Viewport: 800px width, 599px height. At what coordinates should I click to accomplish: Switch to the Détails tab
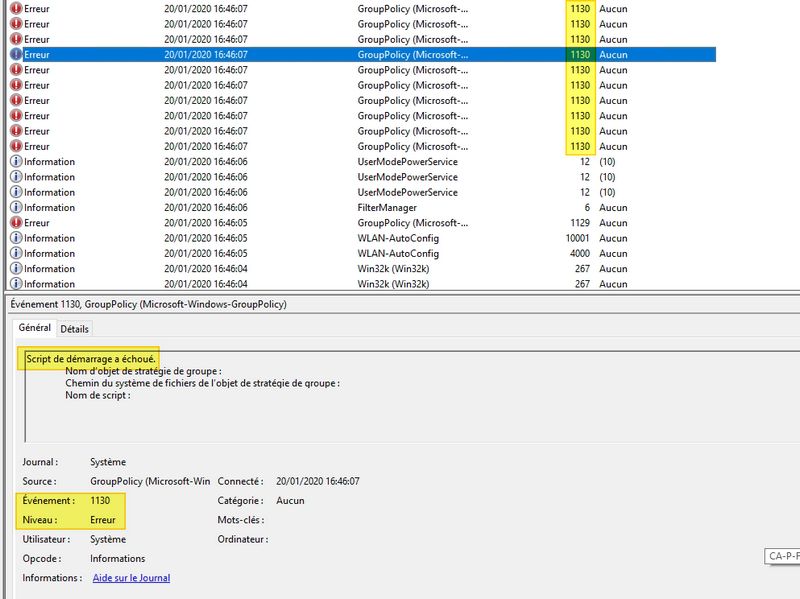tap(74, 329)
